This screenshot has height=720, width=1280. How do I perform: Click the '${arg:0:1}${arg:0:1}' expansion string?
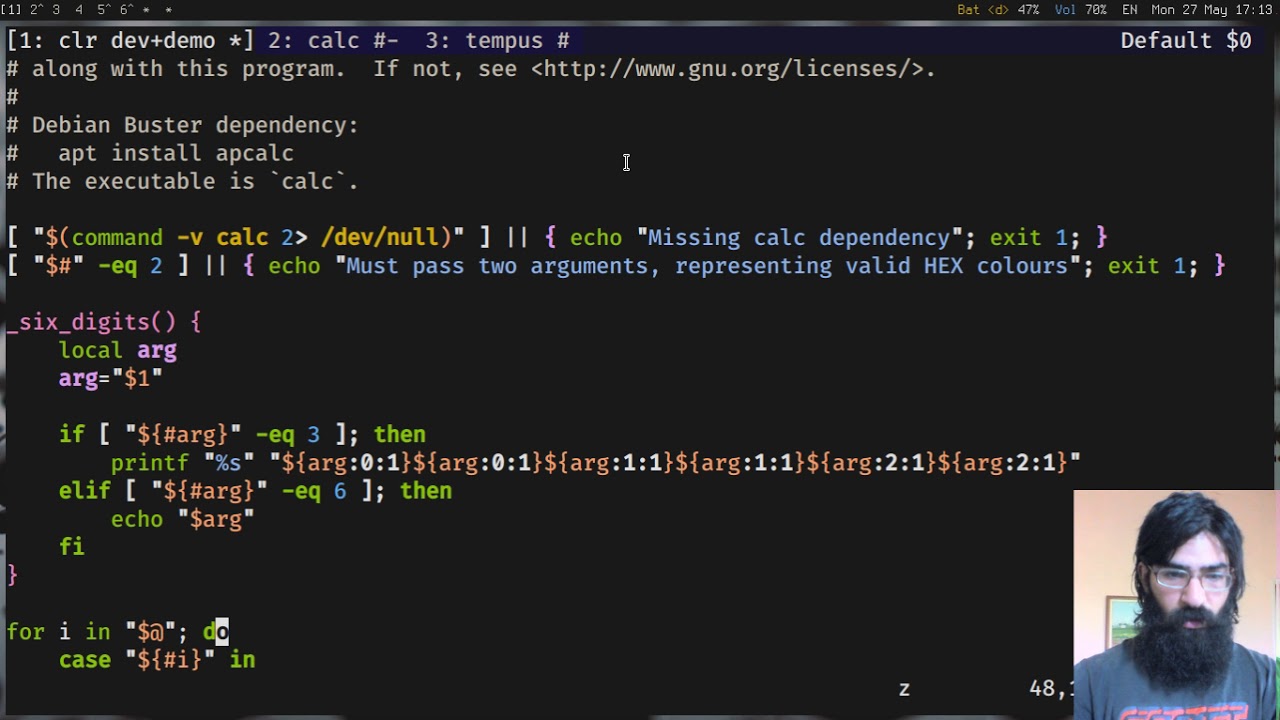pos(412,462)
